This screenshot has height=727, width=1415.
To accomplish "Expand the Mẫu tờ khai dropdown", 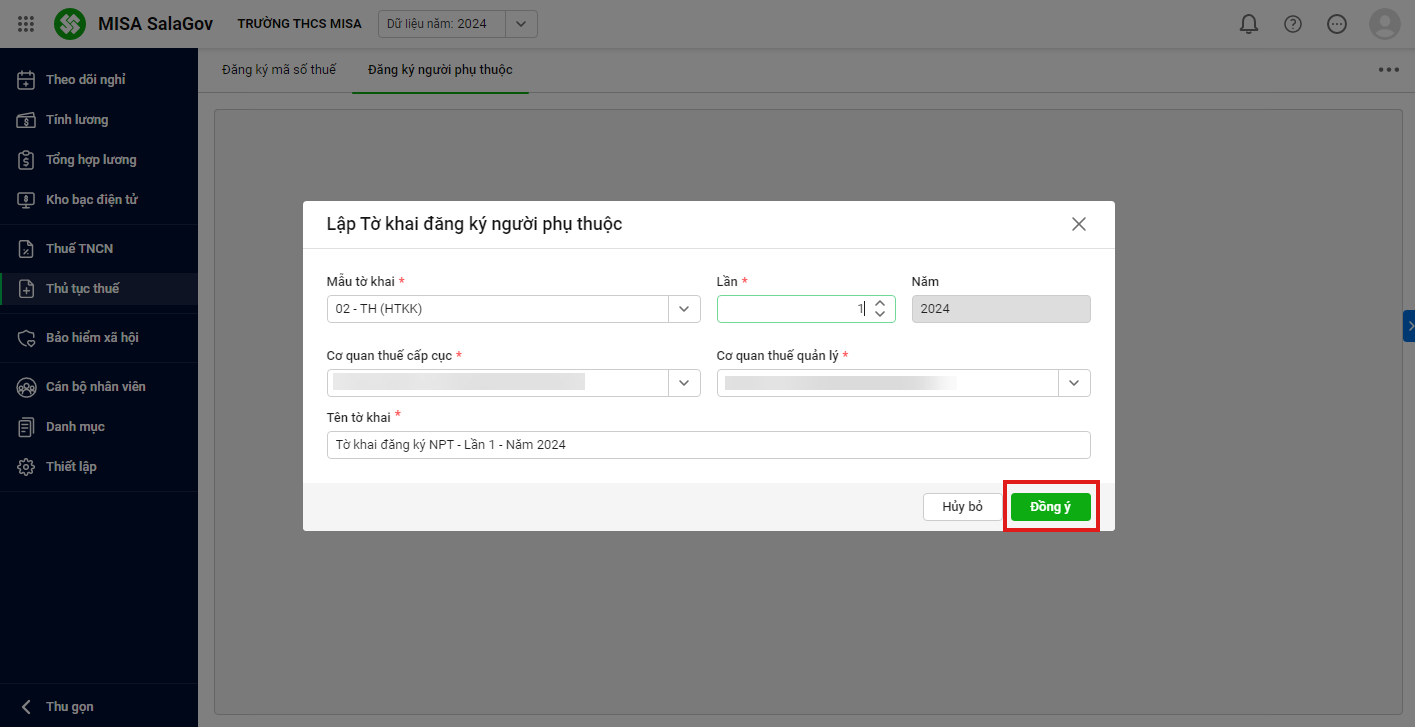I will tap(684, 309).
